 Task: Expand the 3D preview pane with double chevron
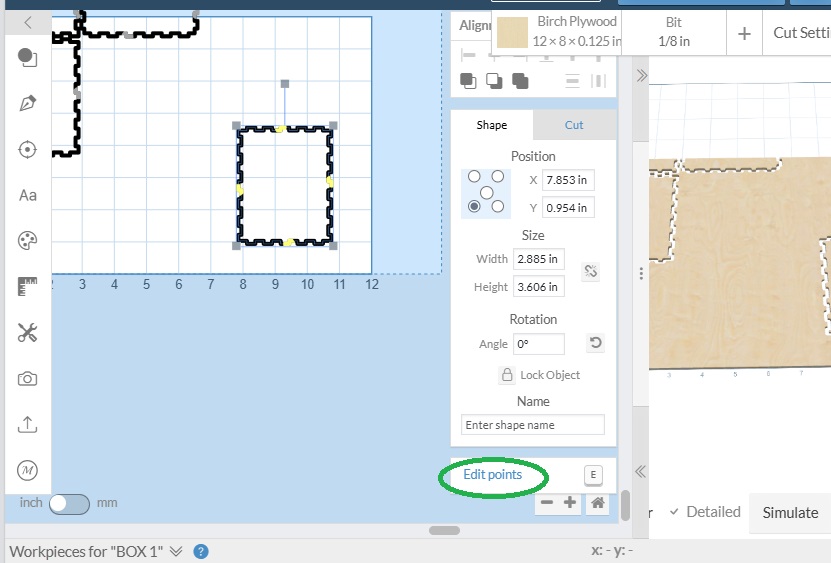pos(641,75)
